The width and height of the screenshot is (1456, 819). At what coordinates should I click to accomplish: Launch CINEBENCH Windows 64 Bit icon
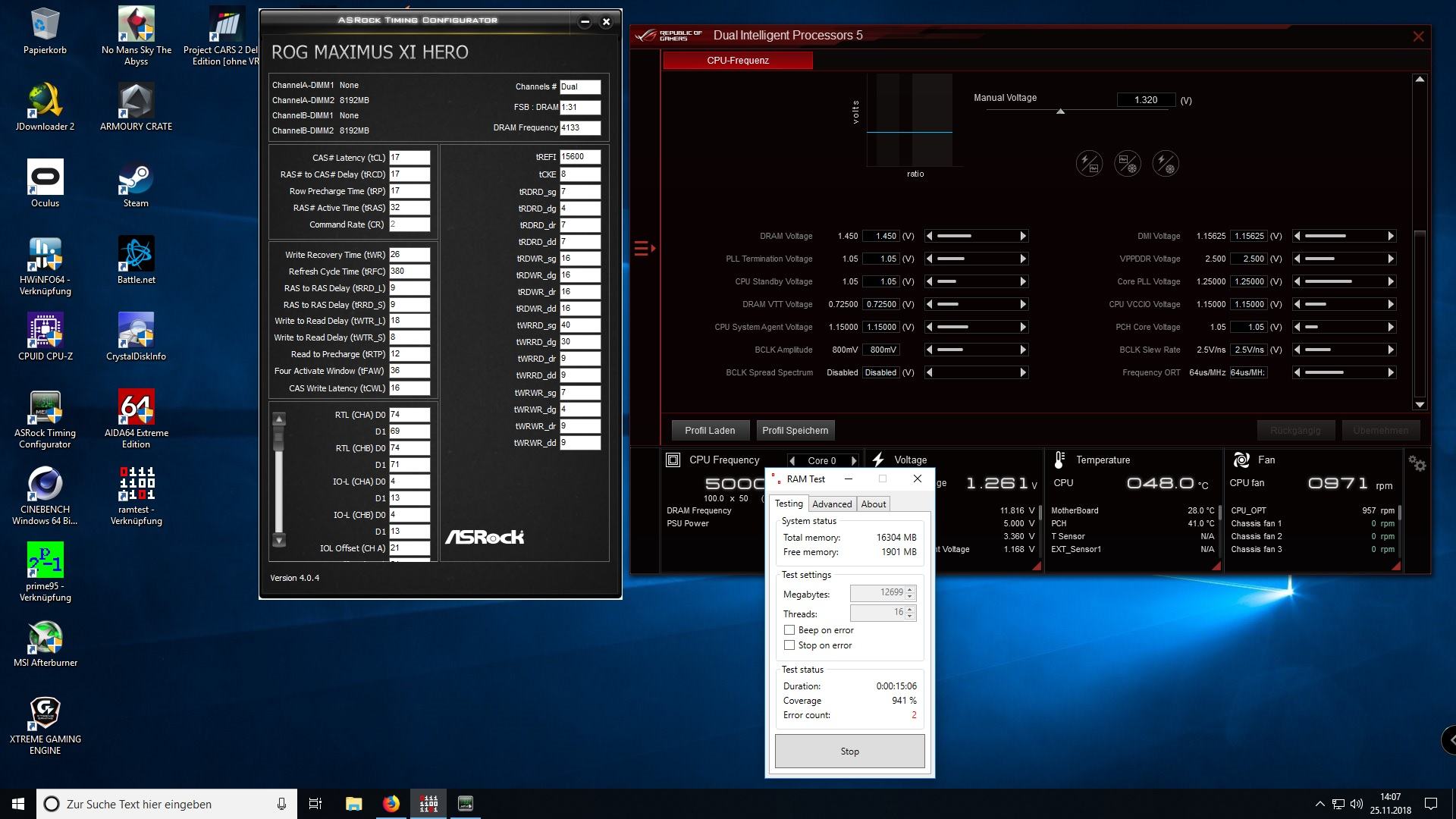click(45, 496)
